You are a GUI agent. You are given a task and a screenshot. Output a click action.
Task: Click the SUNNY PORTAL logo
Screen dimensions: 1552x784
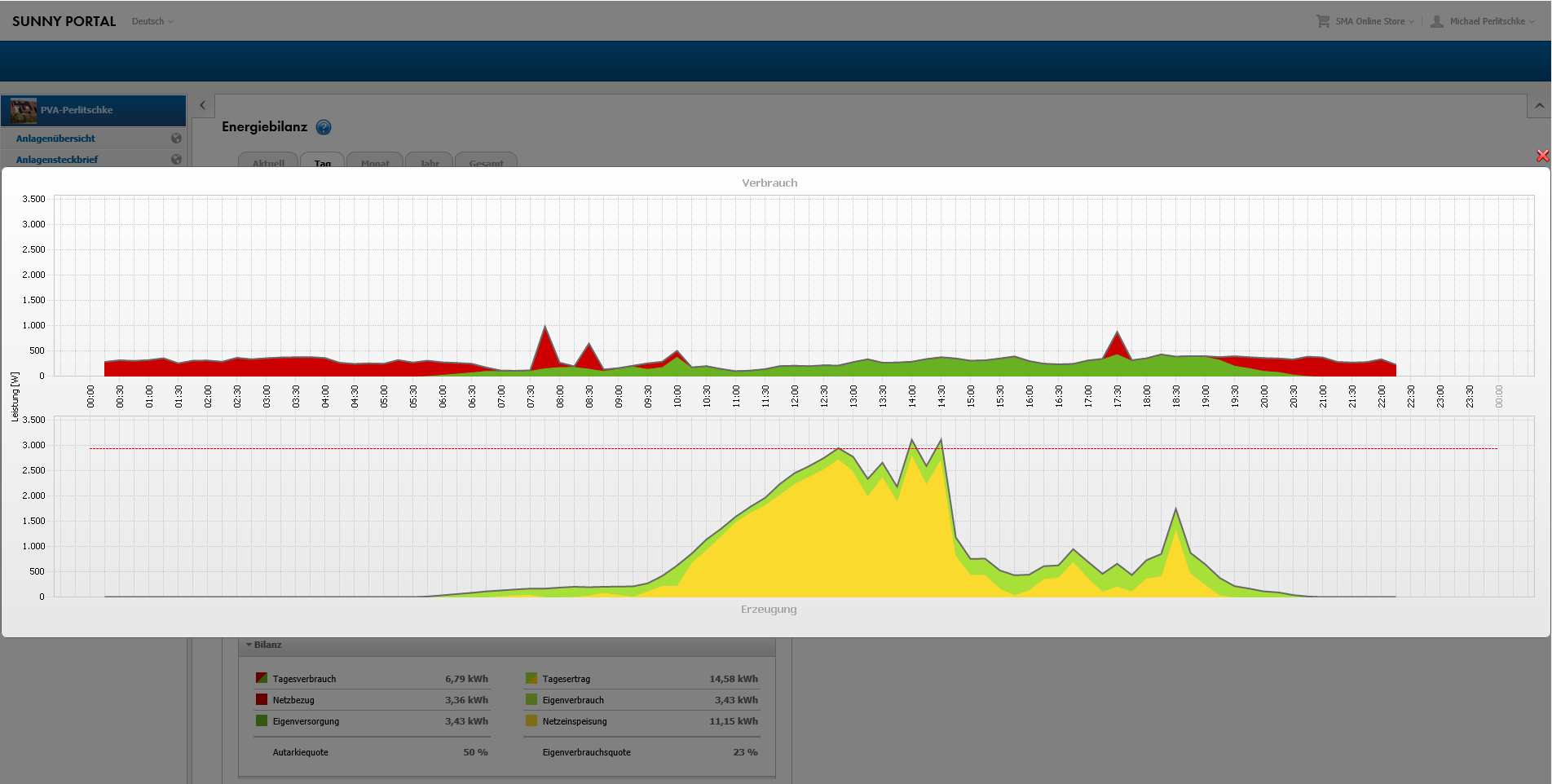click(x=64, y=21)
